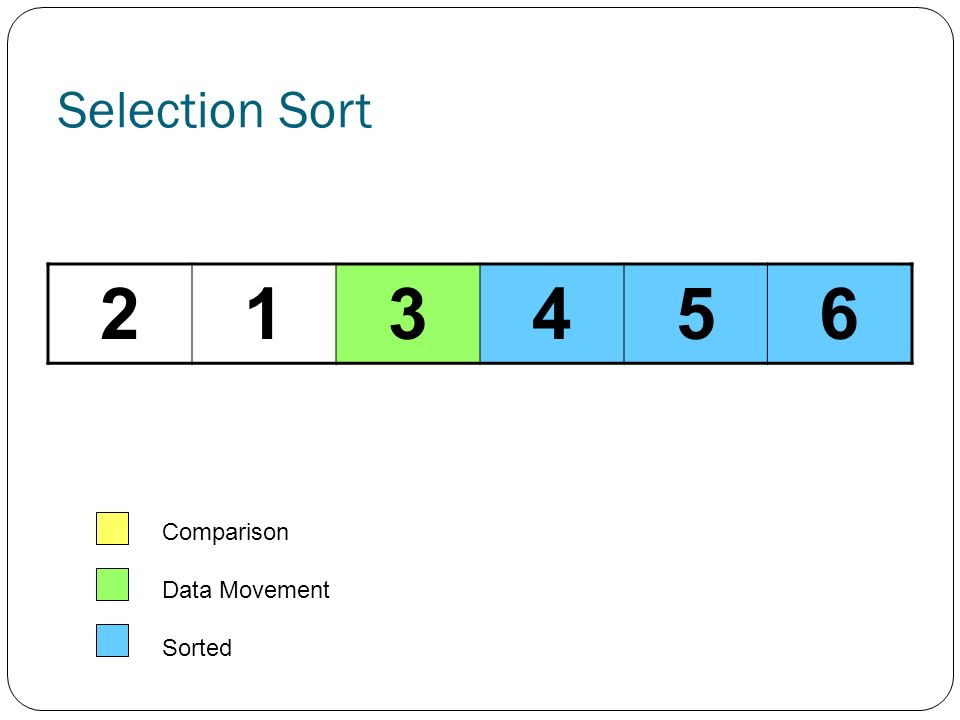Click the word Sort in the heading
Viewport: 960px width, 720px height.
pyautogui.click(x=324, y=110)
